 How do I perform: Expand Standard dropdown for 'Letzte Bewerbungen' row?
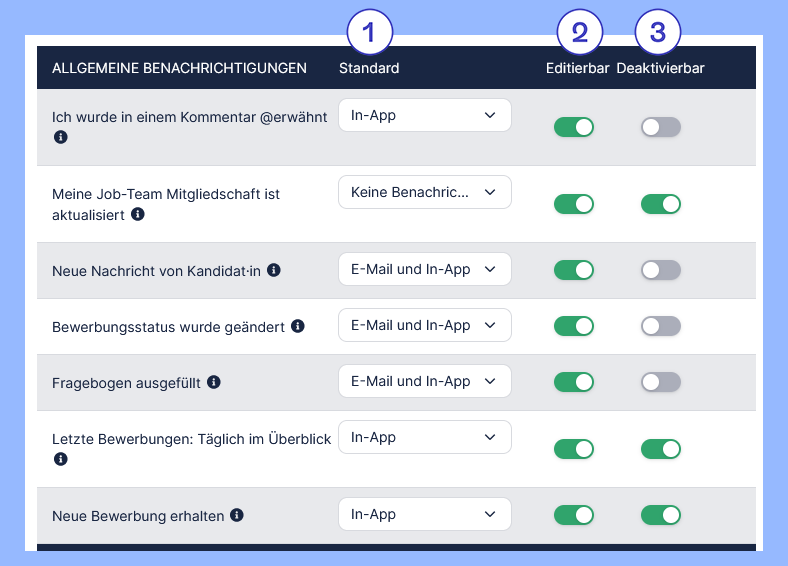425,437
